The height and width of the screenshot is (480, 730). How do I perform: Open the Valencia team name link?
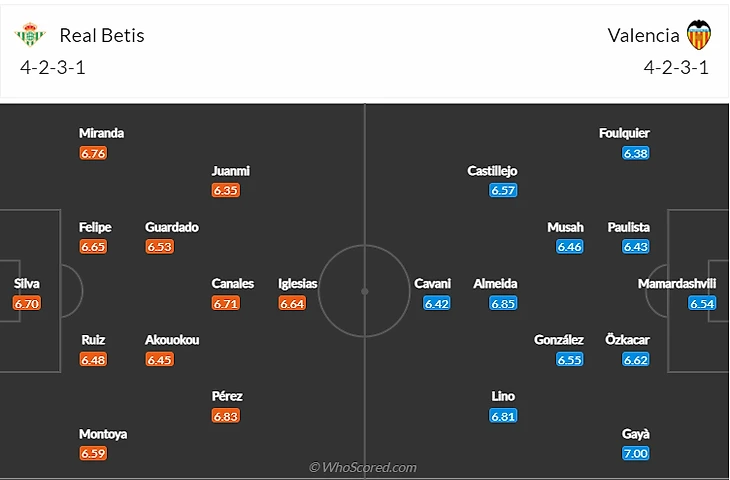[643, 36]
